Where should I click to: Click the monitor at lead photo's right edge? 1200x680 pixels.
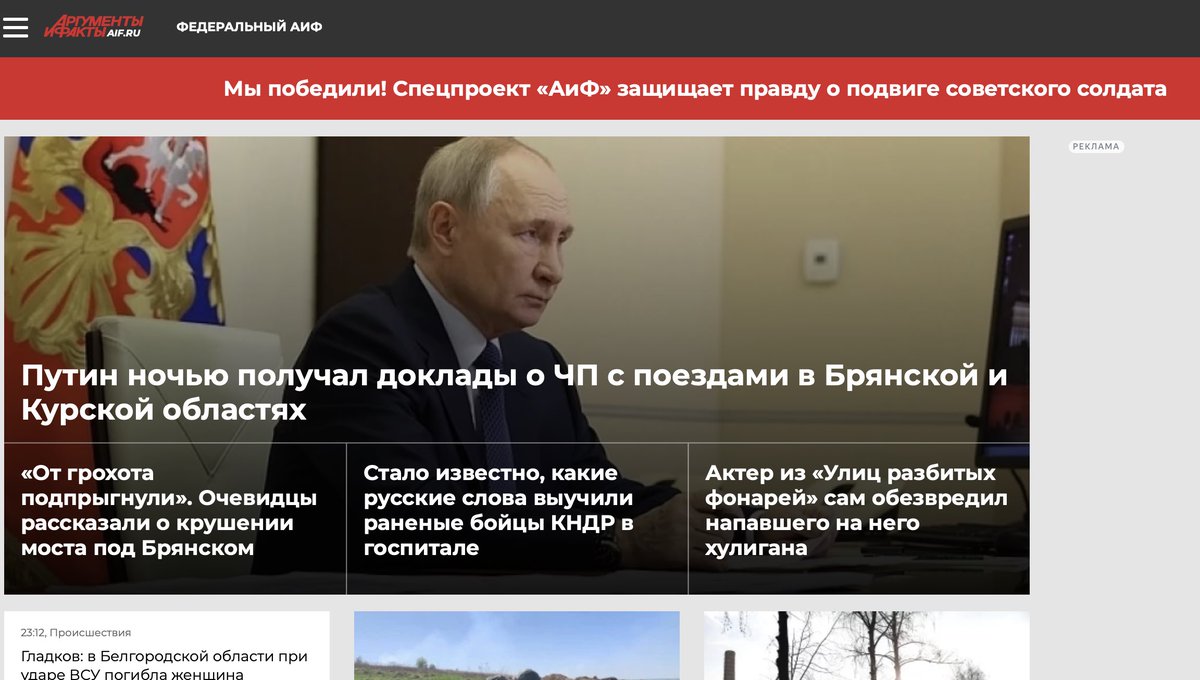[x=1014, y=320]
